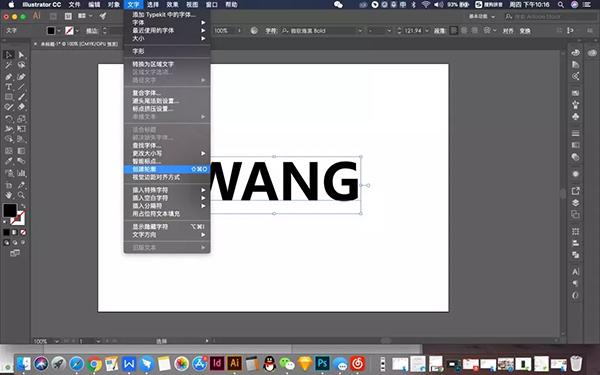
Task: Select the Direct Selection tool (white arrow)
Action: [x=21, y=55]
